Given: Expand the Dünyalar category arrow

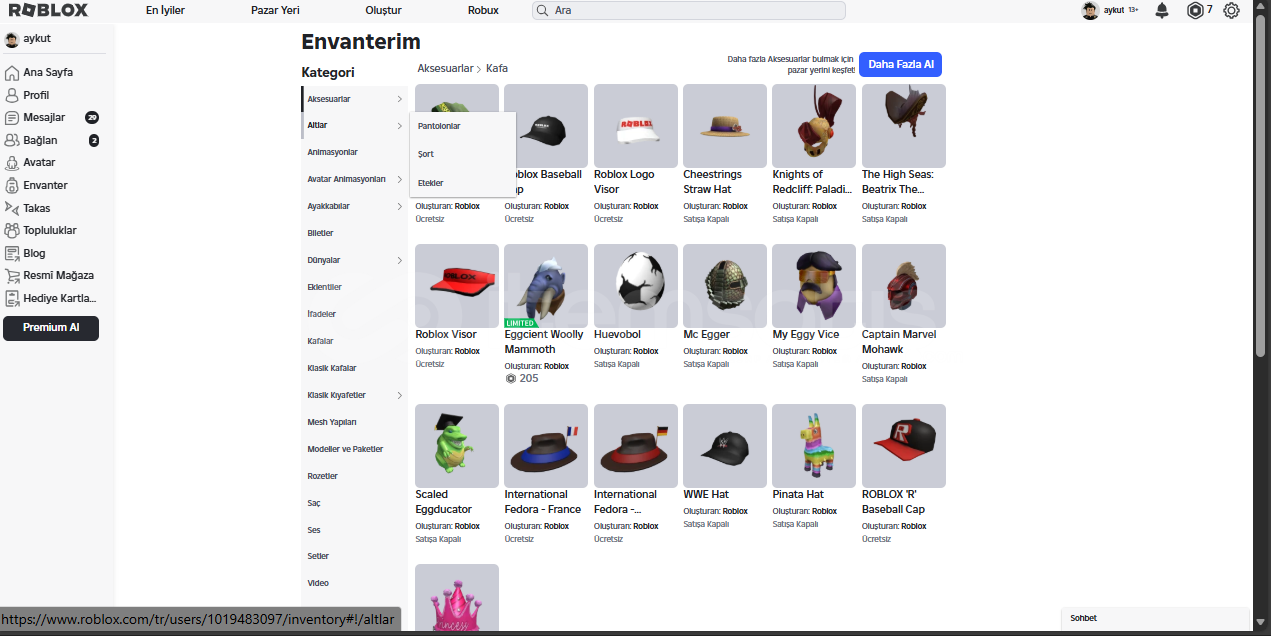Looking at the screenshot, I should pos(399,260).
